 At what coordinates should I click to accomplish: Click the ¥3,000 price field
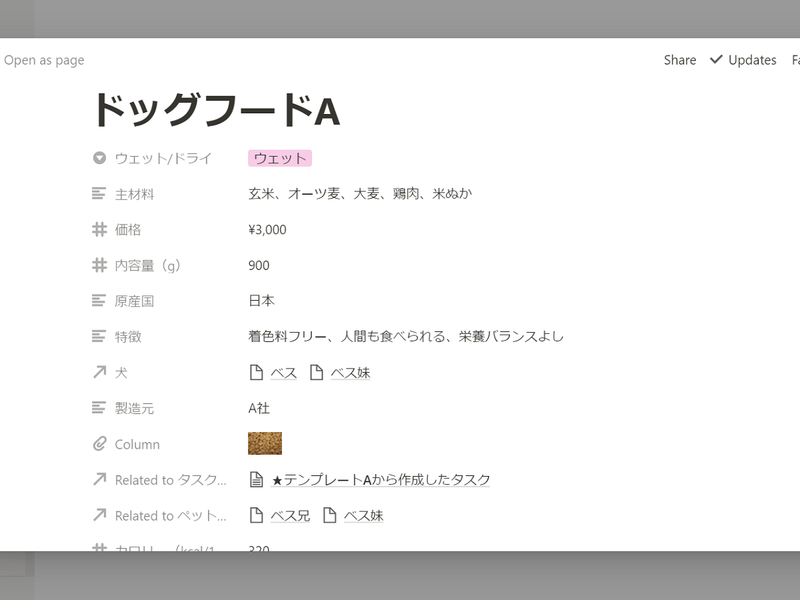point(267,230)
